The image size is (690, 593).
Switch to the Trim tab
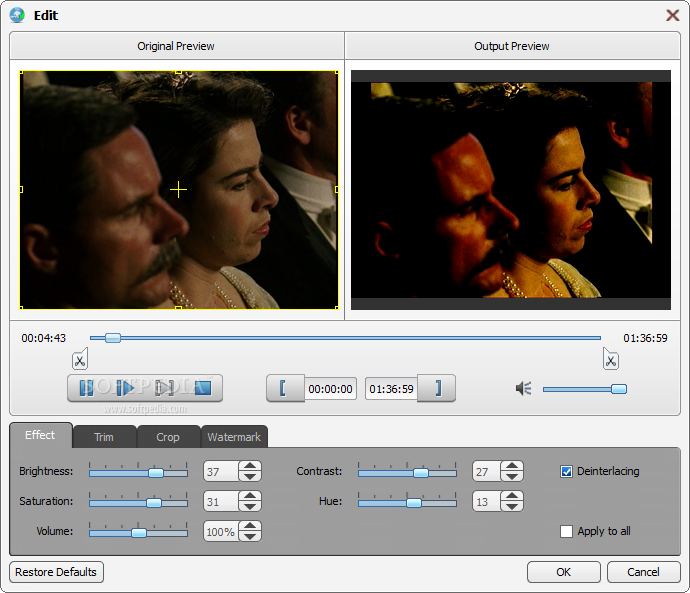104,437
